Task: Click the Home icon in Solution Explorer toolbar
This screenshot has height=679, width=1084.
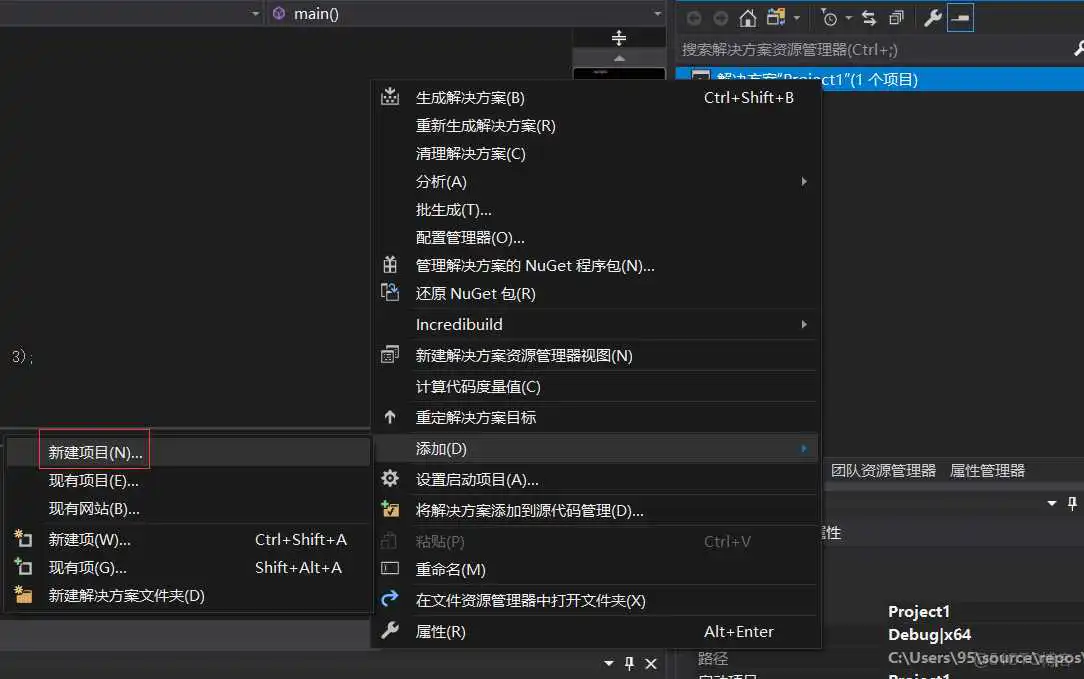Action: pyautogui.click(x=746, y=17)
